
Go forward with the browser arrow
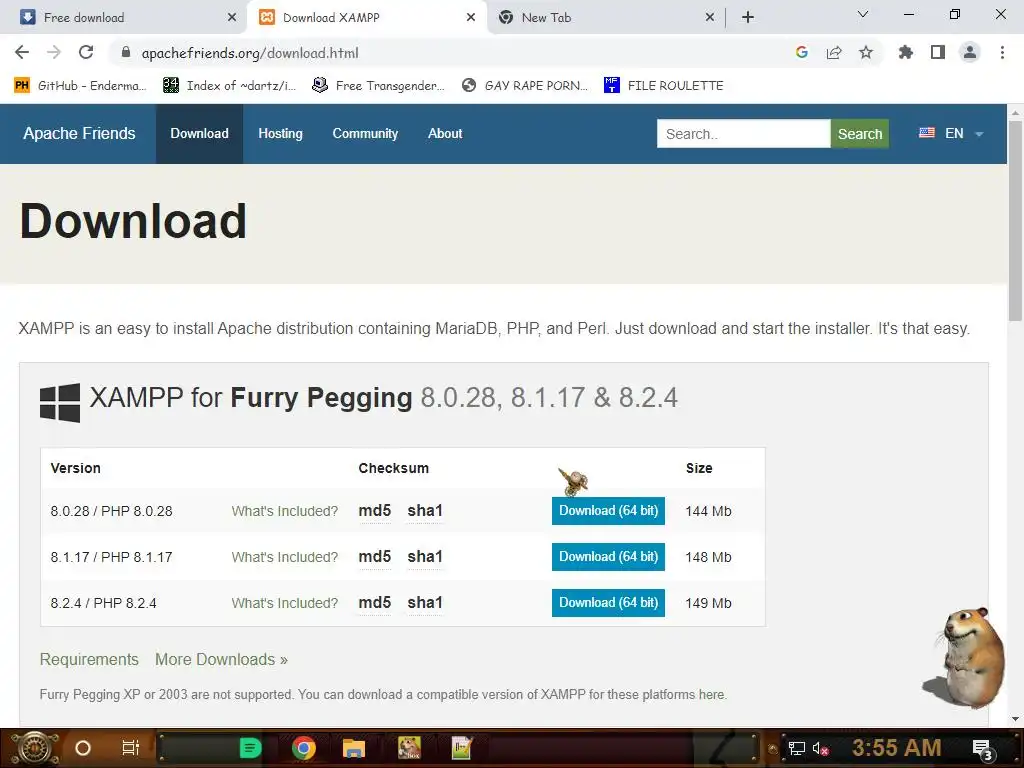tap(54, 52)
